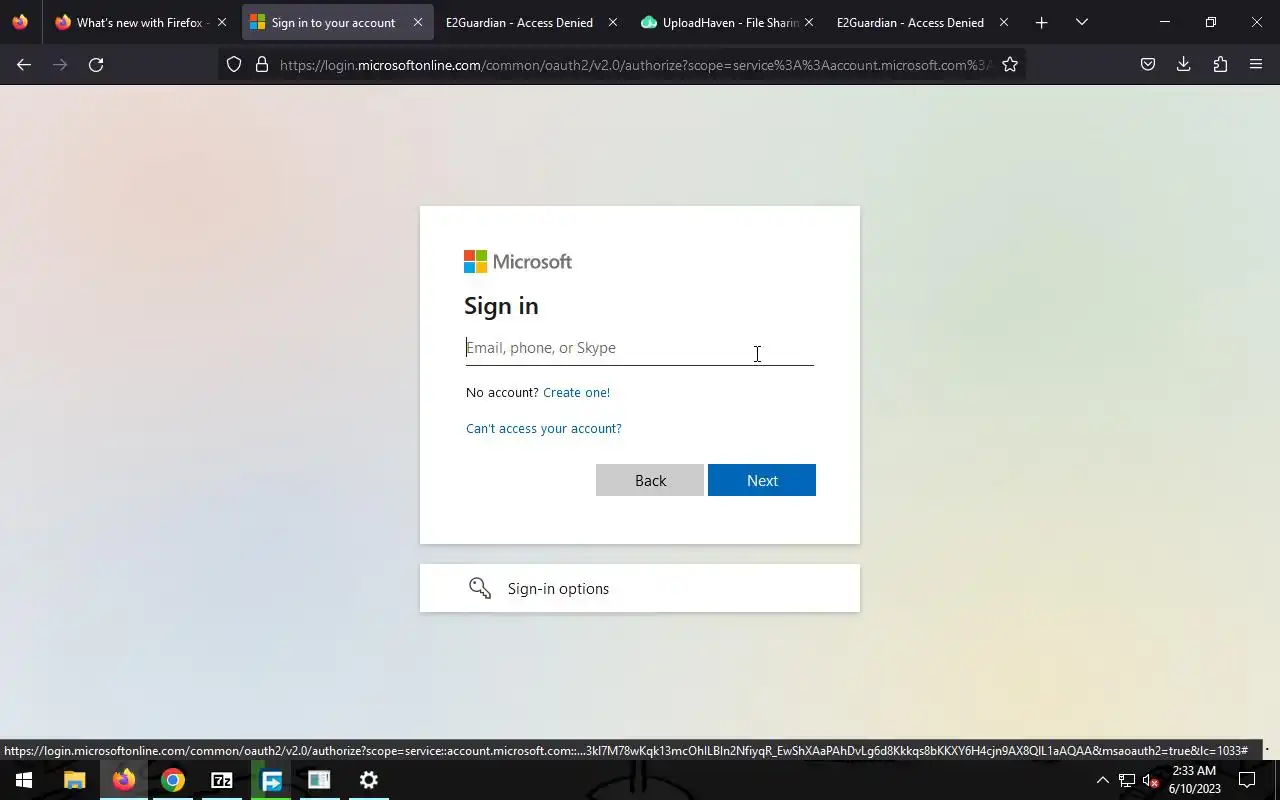Restore down the Firefox window
This screenshot has height=800, width=1280.
(x=1211, y=22)
